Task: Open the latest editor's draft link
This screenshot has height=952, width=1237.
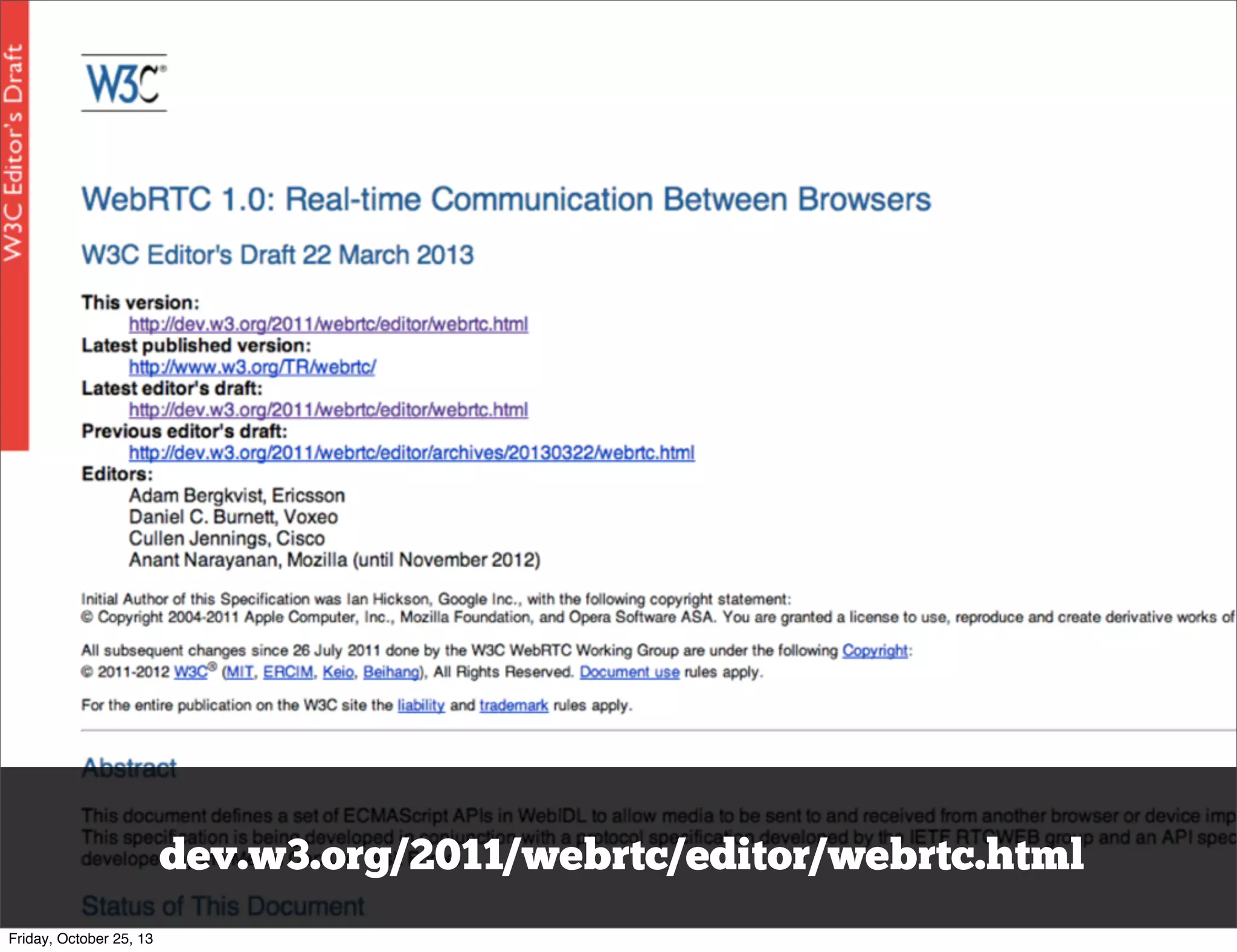Action: [329, 410]
